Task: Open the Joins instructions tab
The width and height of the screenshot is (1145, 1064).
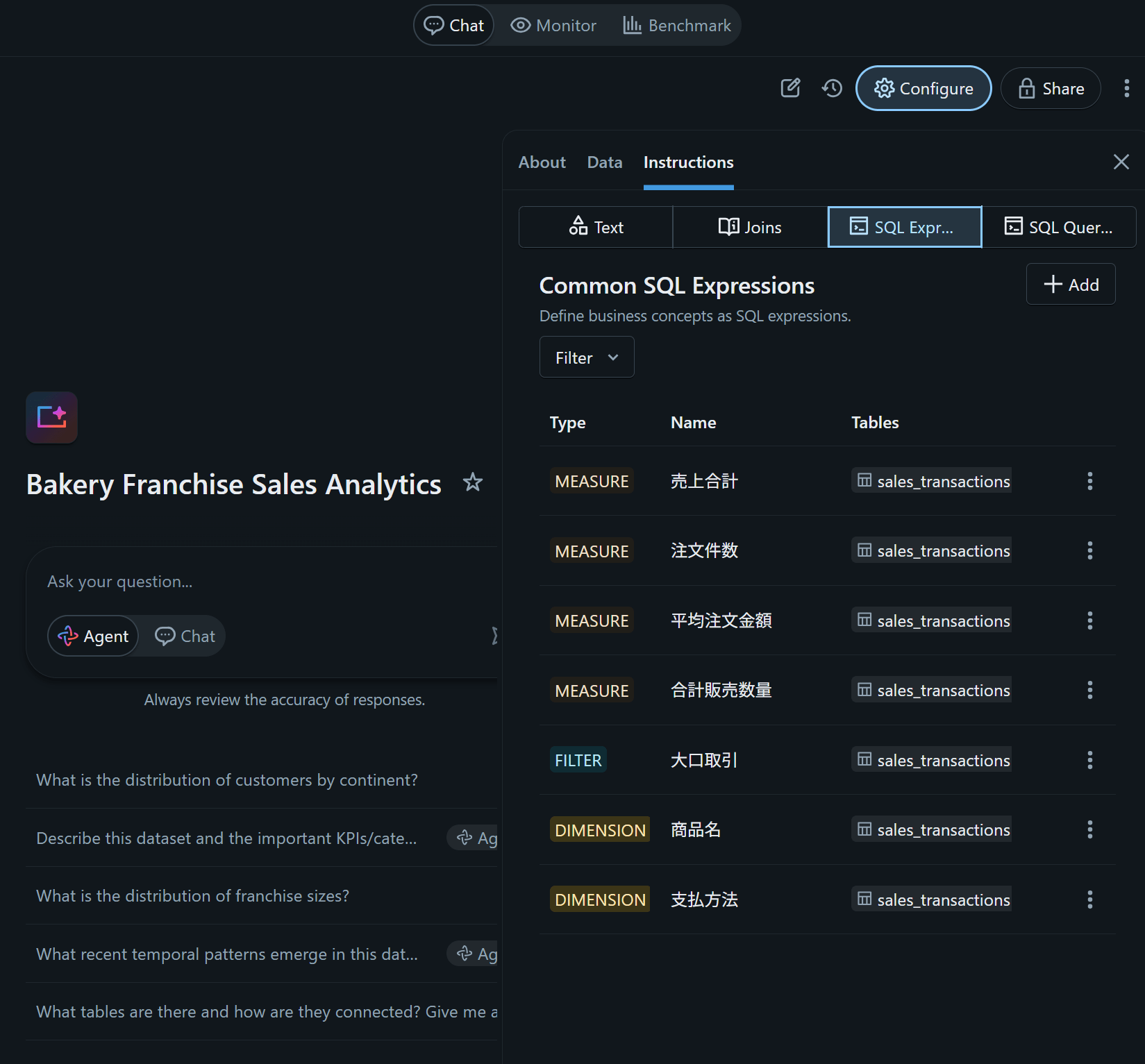Action: [x=749, y=227]
